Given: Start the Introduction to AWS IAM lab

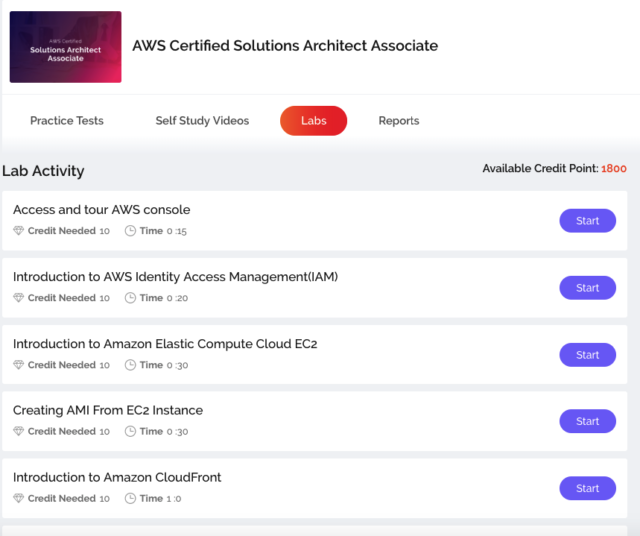Looking at the screenshot, I should pyautogui.click(x=587, y=288).
